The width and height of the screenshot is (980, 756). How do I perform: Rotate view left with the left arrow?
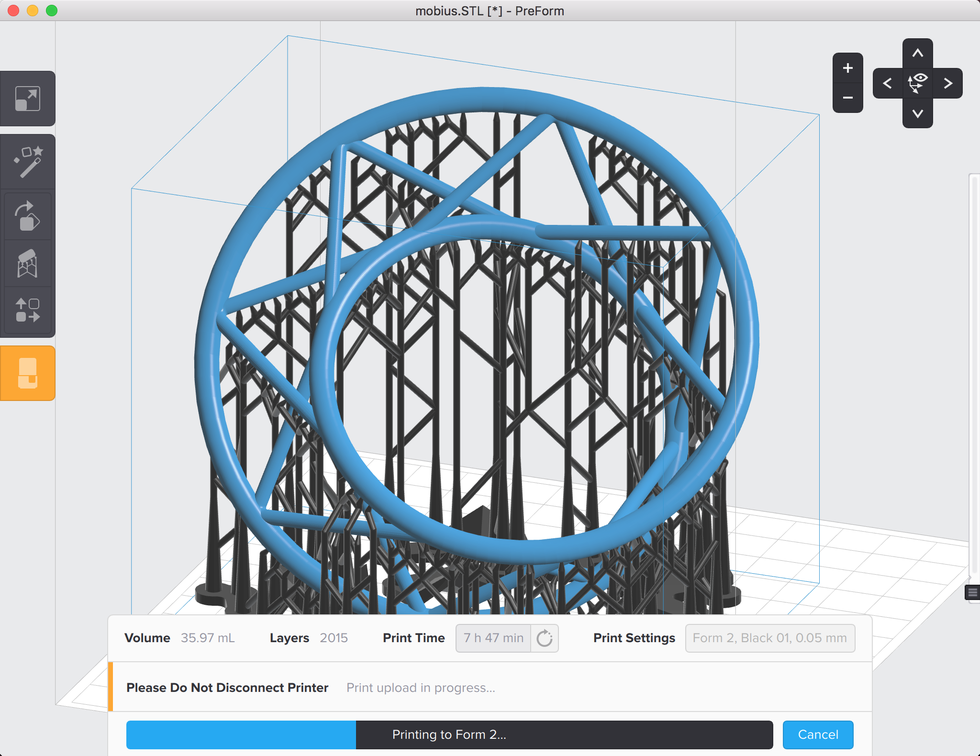point(887,83)
